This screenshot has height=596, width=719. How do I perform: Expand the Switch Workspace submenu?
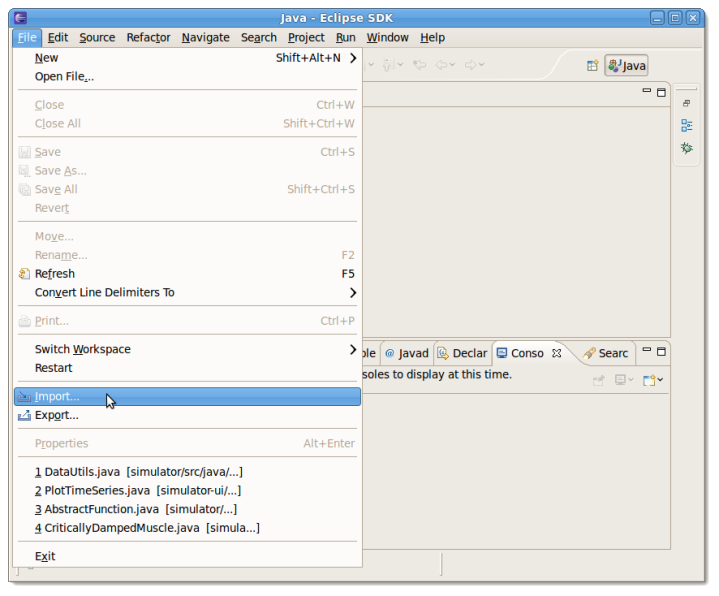[x=353, y=349]
